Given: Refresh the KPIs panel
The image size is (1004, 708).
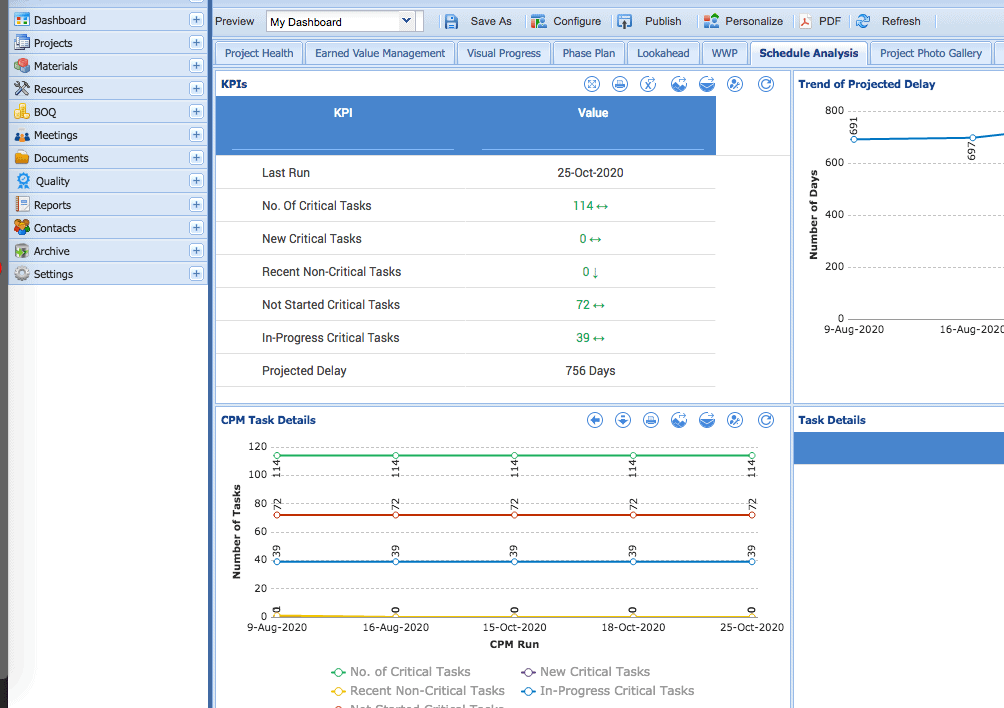Looking at the screenshot, I should pyautogui.click(x=766, y=85).
